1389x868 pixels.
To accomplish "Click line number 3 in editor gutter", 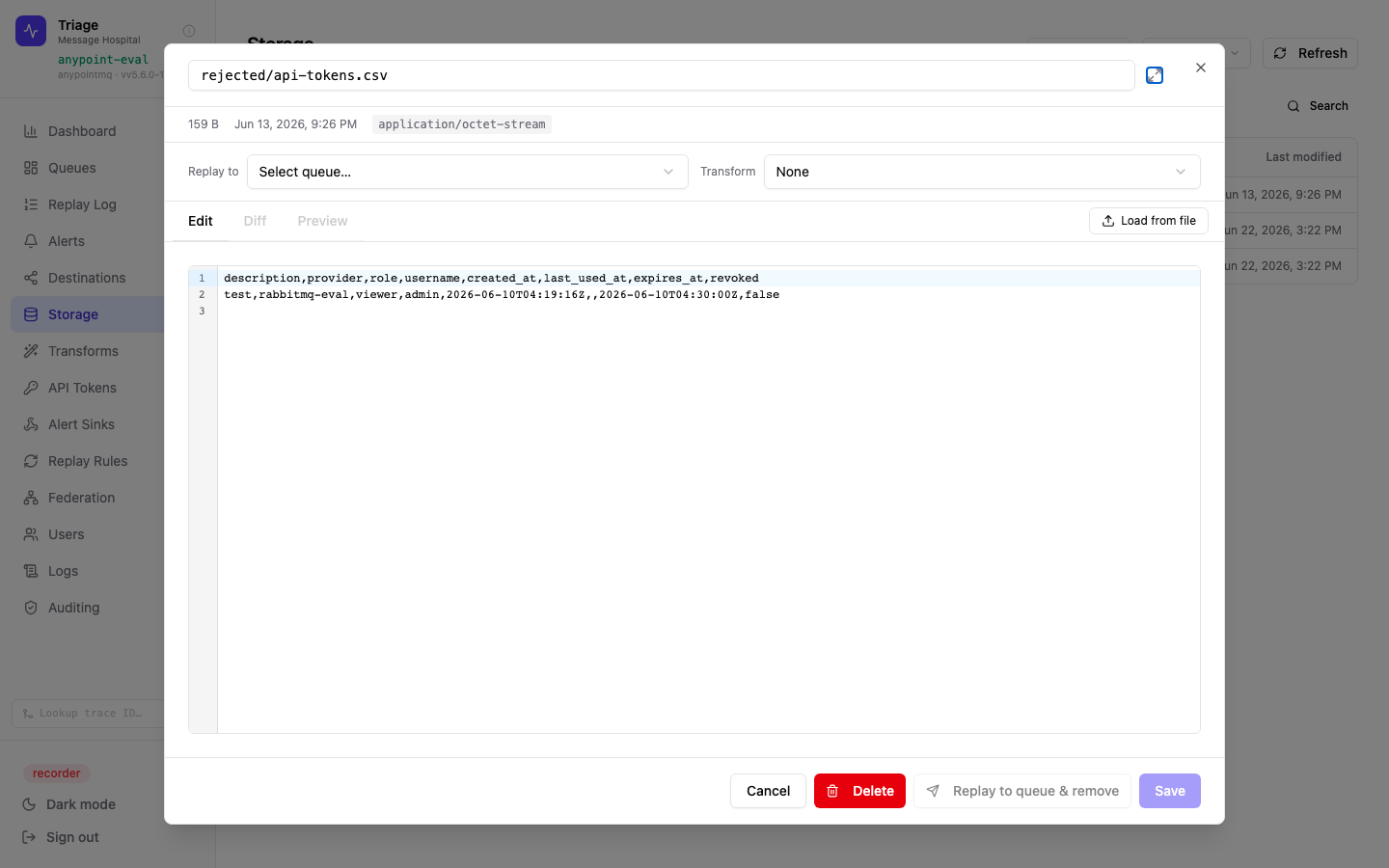I will 202,311.
